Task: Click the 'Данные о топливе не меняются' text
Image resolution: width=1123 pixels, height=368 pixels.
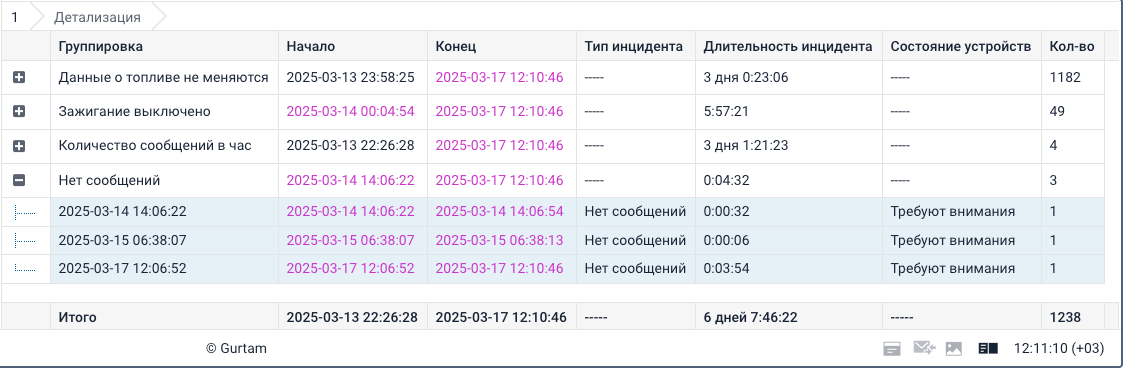Action: click(163, 77)
